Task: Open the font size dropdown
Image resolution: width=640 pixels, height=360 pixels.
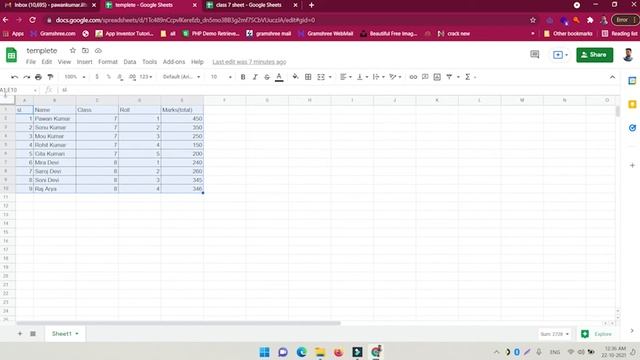Action: coord(221,77)
